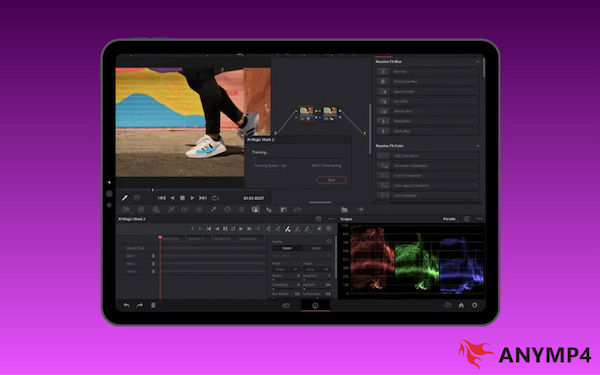This screenshot has width=600, height=375.
Task: Go to home project manager icon
Action: 461,305
